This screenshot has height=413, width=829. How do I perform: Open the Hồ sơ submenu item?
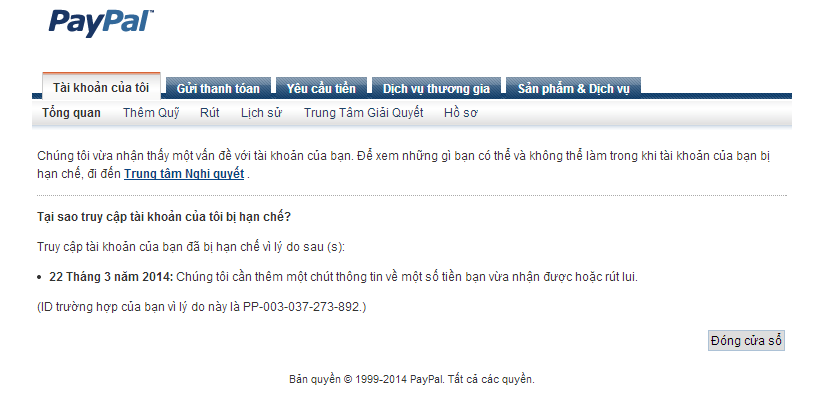click(x=460, y=113)
